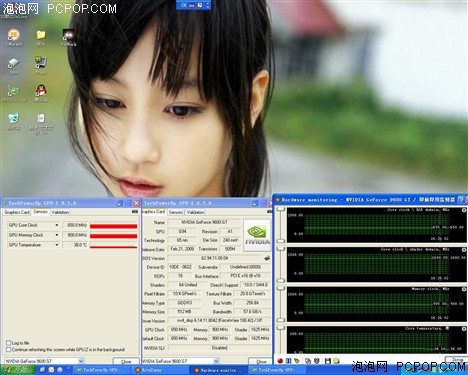Viewport: 468px width, 375px height.
Task: Click the BIOS save chip icon in GPU-Z
Action: coord(267,258)
